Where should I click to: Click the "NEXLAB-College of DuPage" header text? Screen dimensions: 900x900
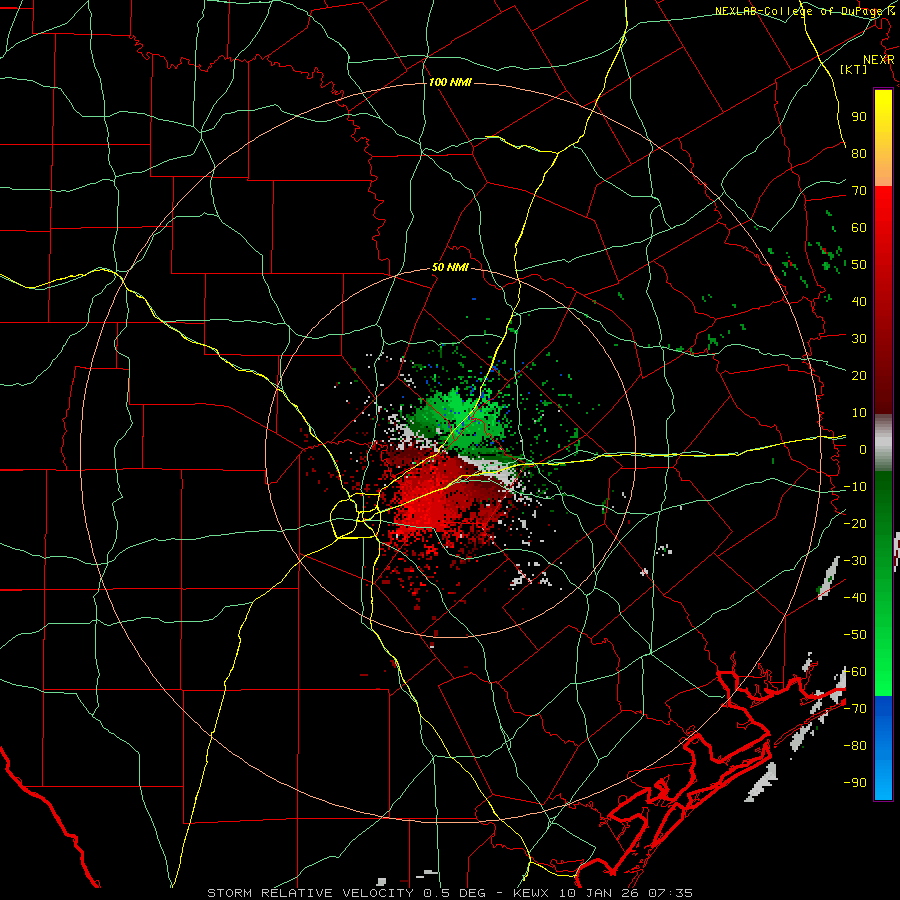(800, 11)
